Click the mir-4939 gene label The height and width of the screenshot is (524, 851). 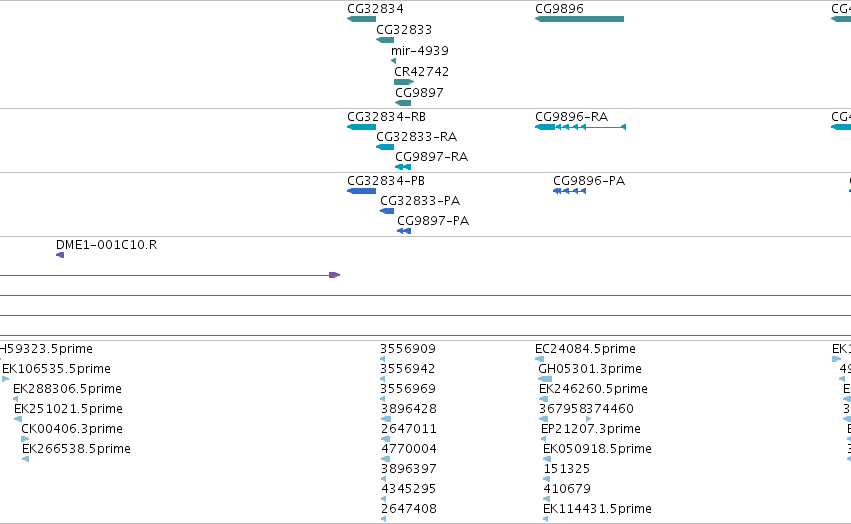point(420,51)
